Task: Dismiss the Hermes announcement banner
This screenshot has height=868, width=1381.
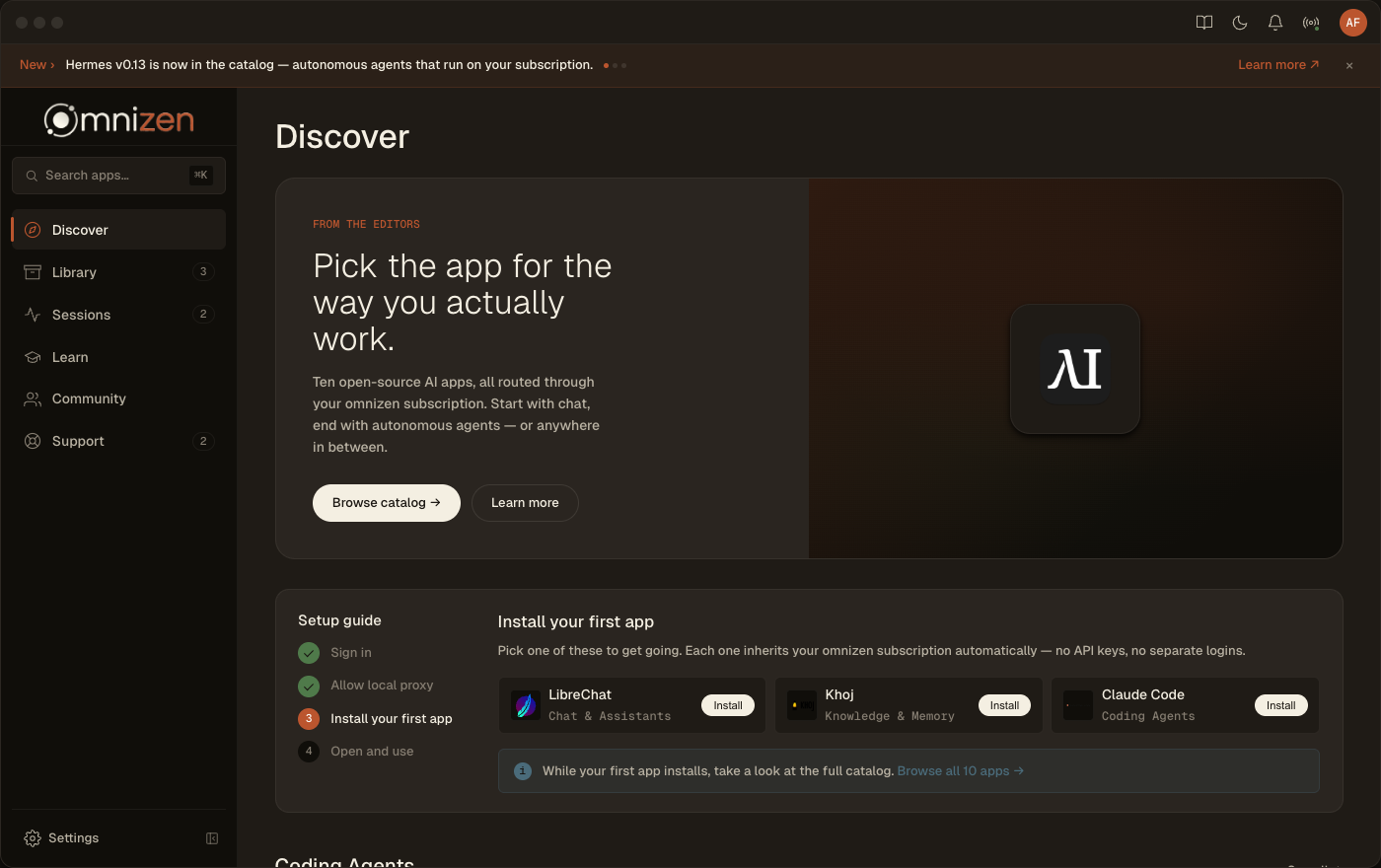Action: point(1349,65)
